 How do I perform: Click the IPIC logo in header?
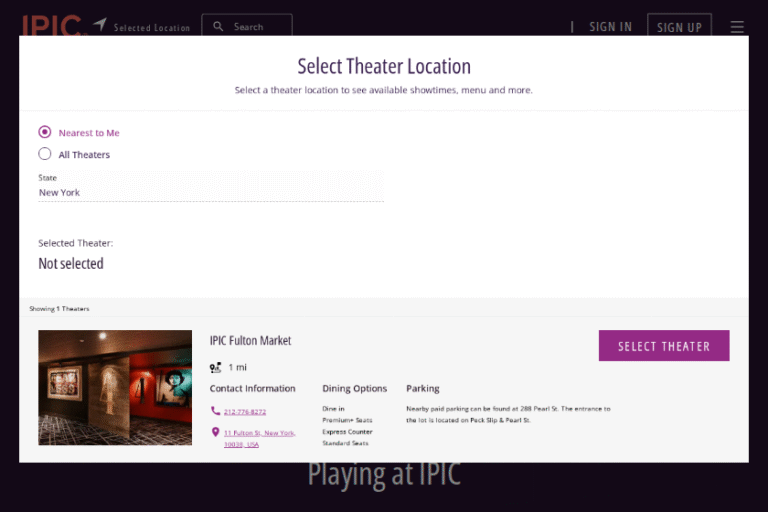point(51,25)
